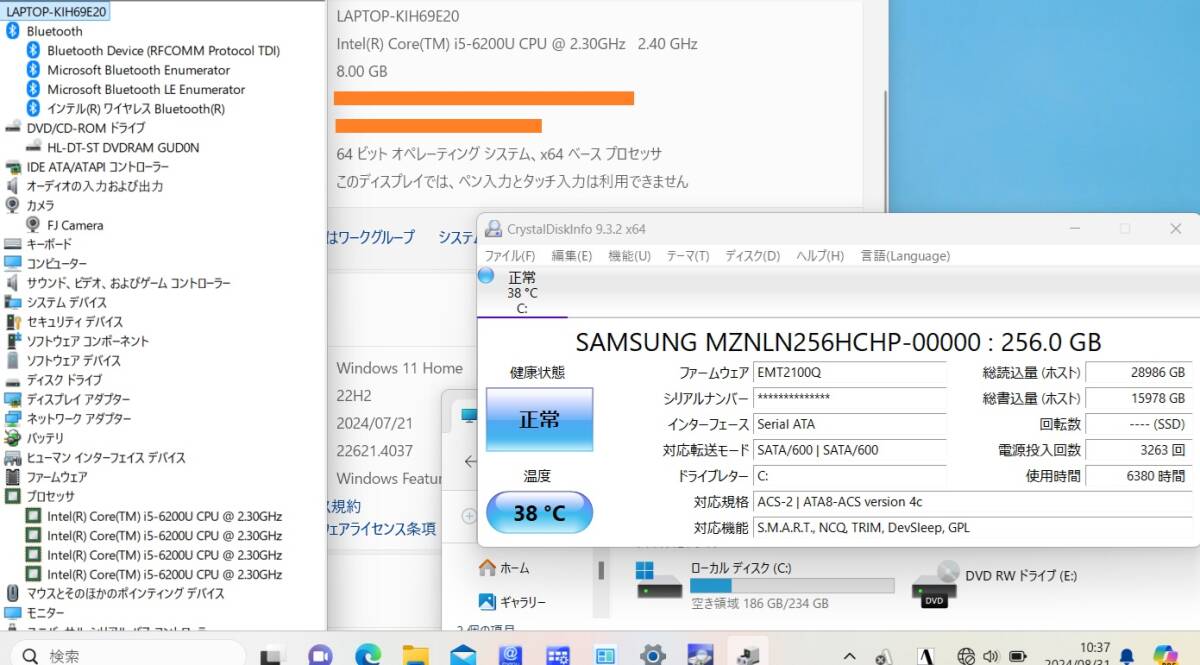Click the IDE ATA/ATAPI コントローラー icon
The height and width of the screenshot is (665, 1200).
tap(13, 166)
